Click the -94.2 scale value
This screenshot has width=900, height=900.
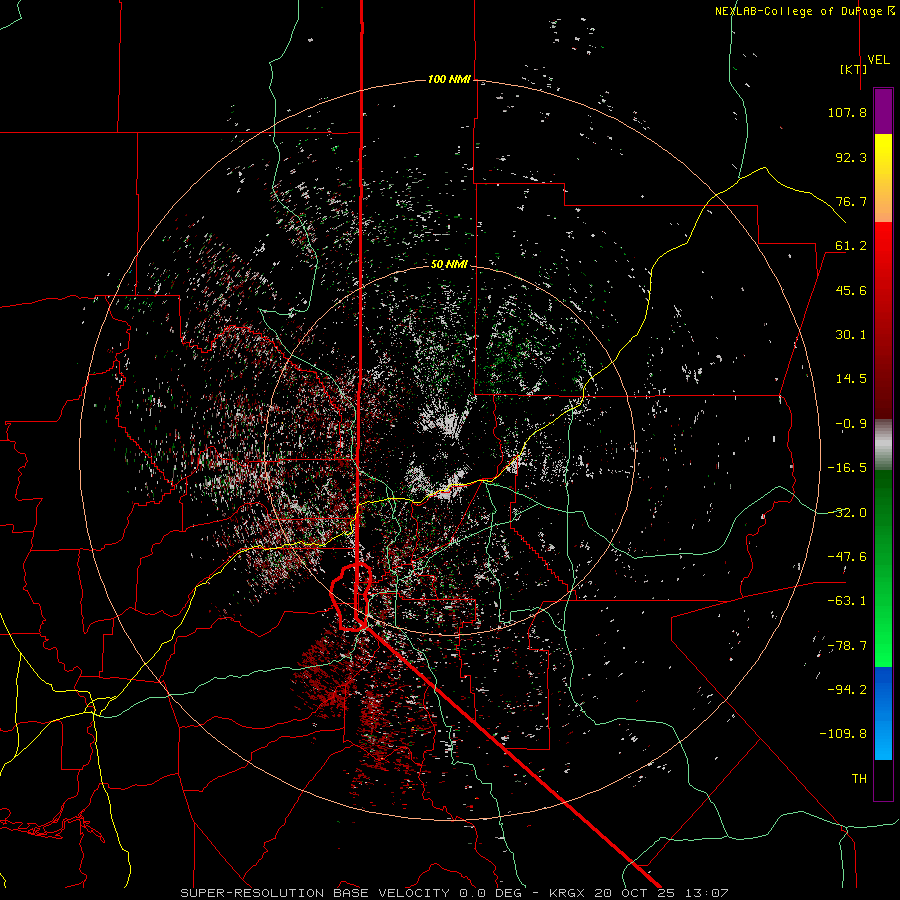point(847,690)
